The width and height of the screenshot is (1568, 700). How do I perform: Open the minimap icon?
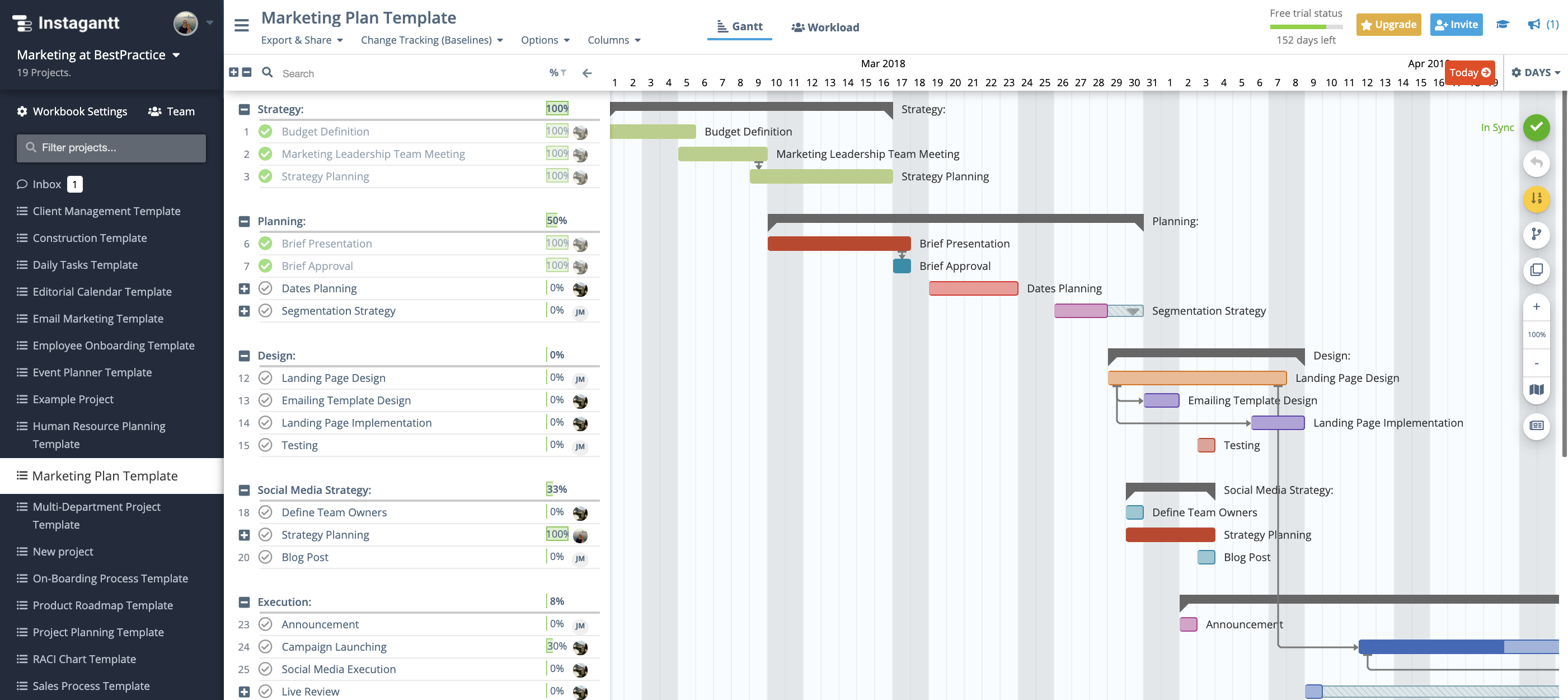1536,390
